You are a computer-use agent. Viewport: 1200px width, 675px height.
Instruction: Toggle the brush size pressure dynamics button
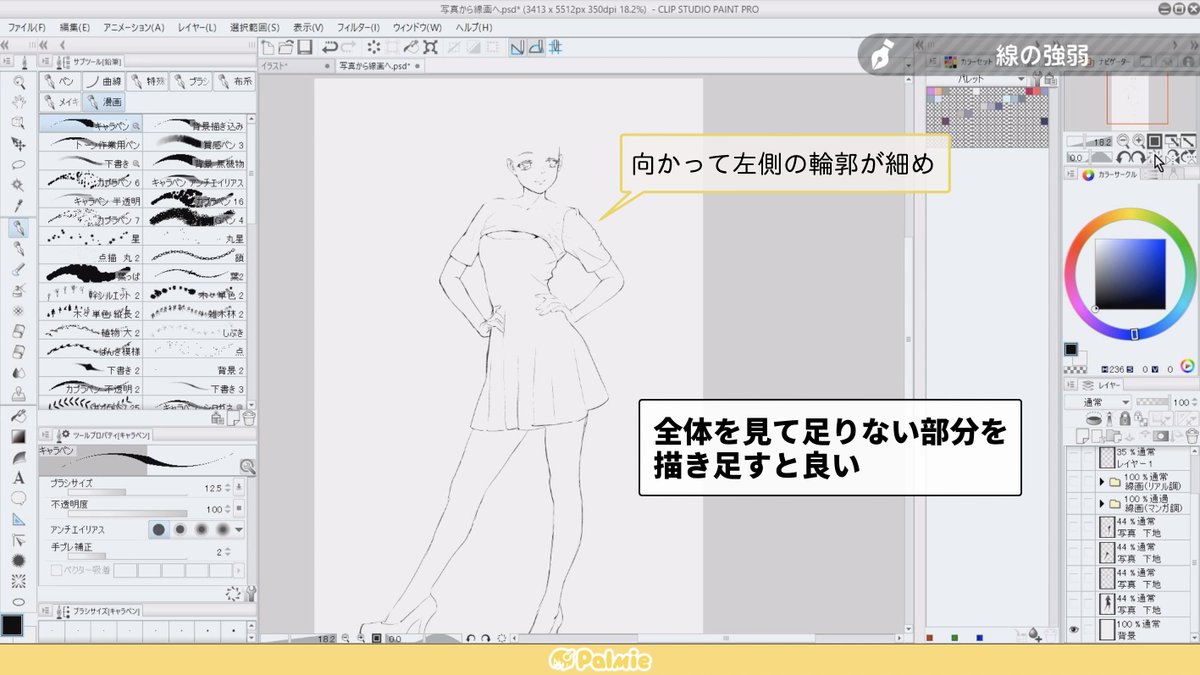(239, 487)
